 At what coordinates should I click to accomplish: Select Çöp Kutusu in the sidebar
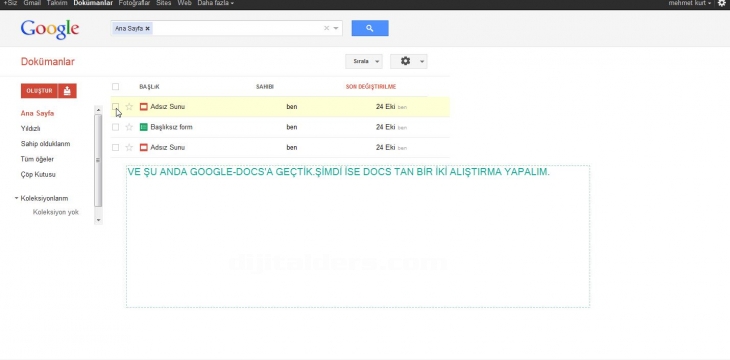pos(38,175)
